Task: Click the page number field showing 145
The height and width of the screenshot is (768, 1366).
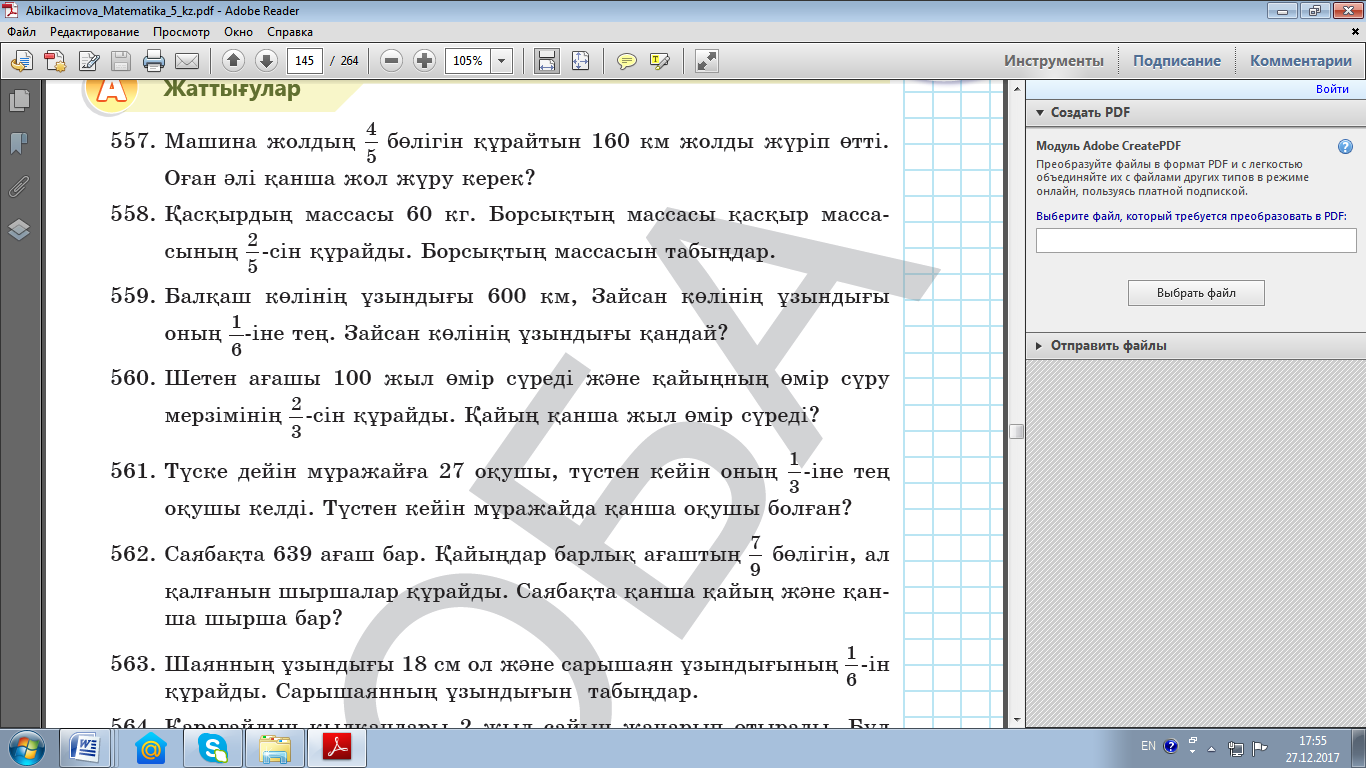Action: click(x=304, y=61)
